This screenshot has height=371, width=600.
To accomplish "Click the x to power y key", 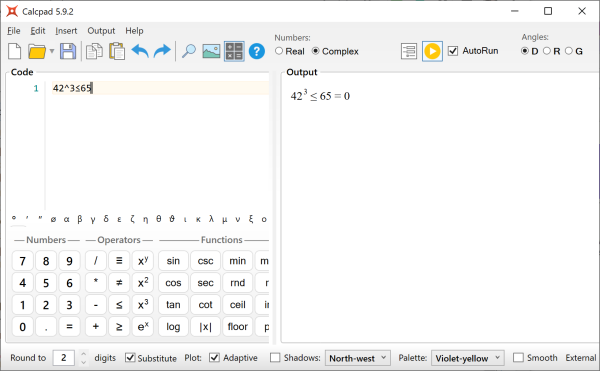I will [x=143, y=261].
